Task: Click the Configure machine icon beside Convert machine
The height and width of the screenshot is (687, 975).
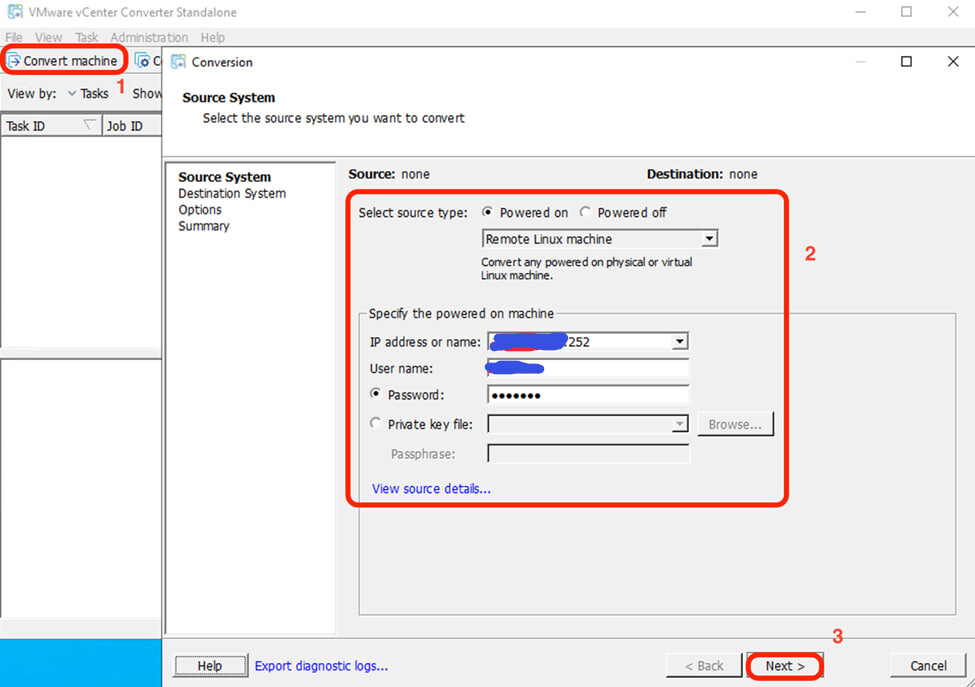Action: (143, 61)
